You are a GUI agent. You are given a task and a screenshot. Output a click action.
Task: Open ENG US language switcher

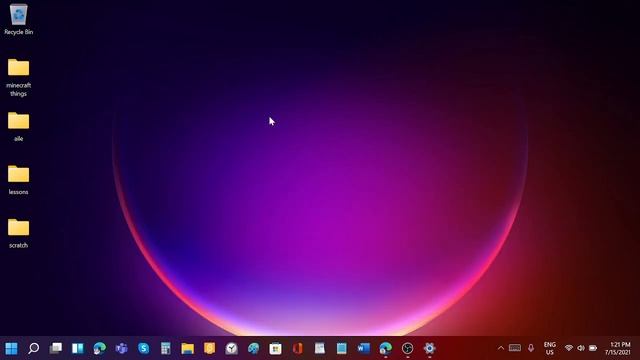click(x=550, y=348)
